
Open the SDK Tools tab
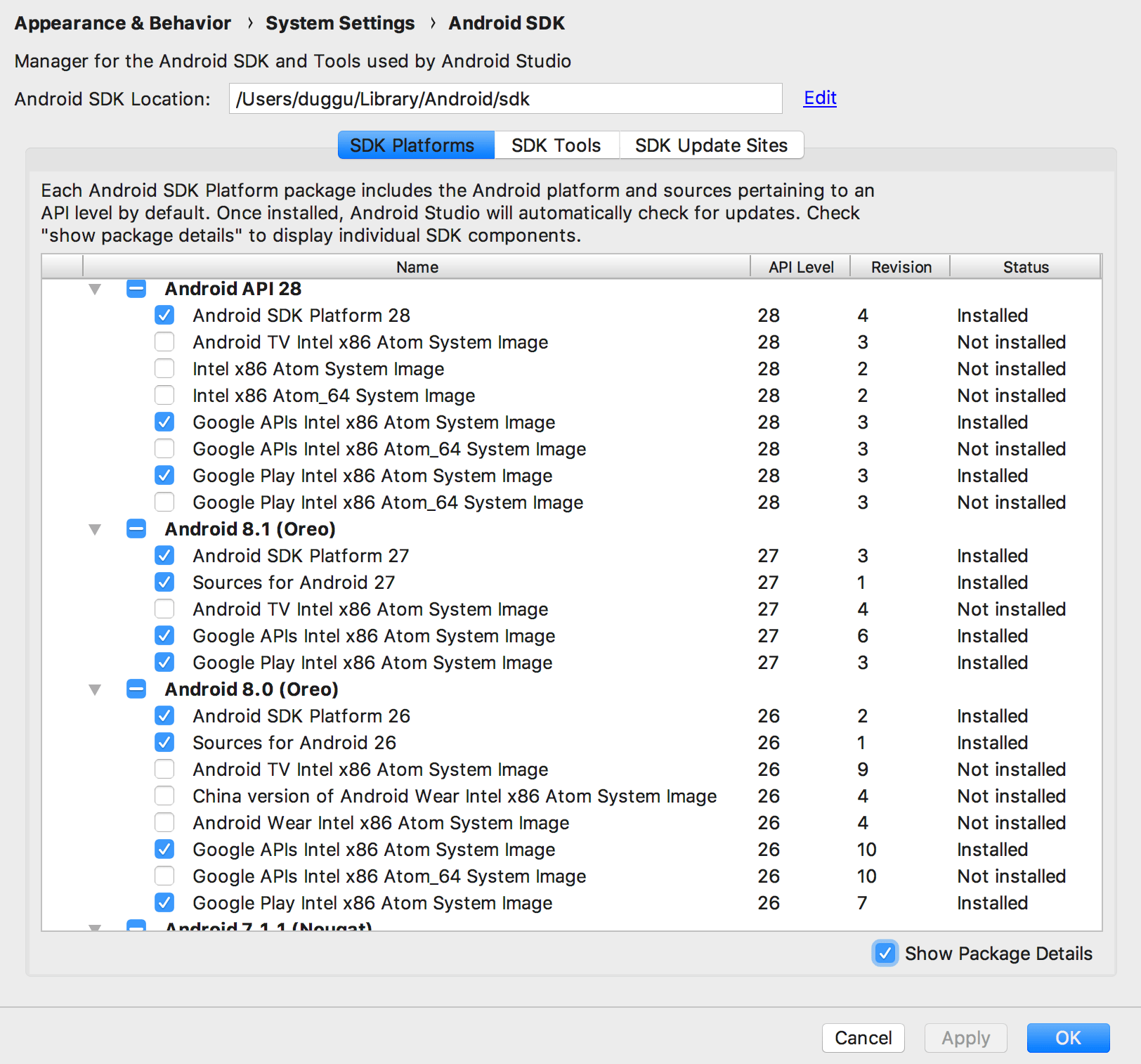click(556, 145)
